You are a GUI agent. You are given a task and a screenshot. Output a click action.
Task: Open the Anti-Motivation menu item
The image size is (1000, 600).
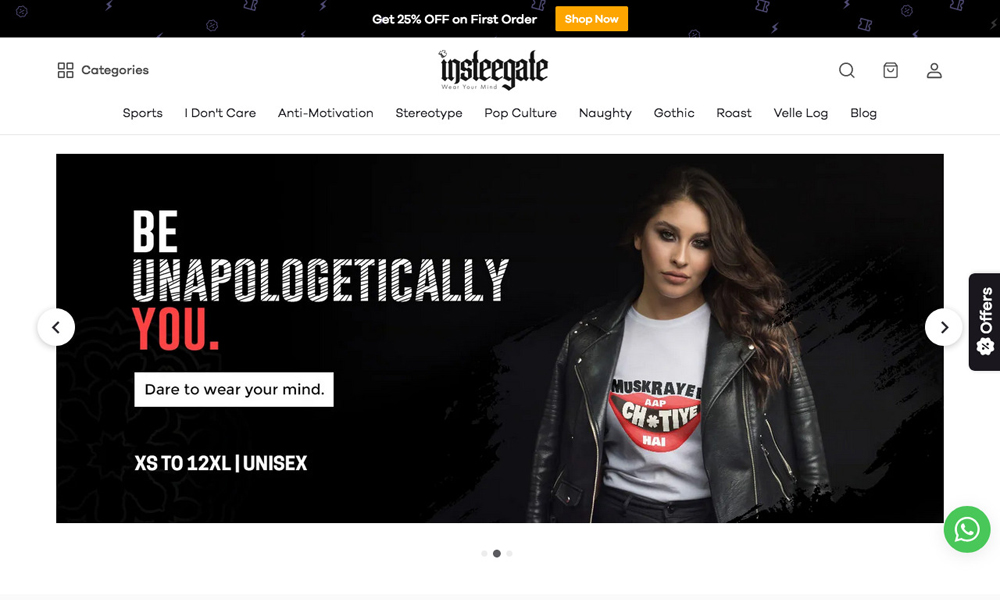(325, 113)
